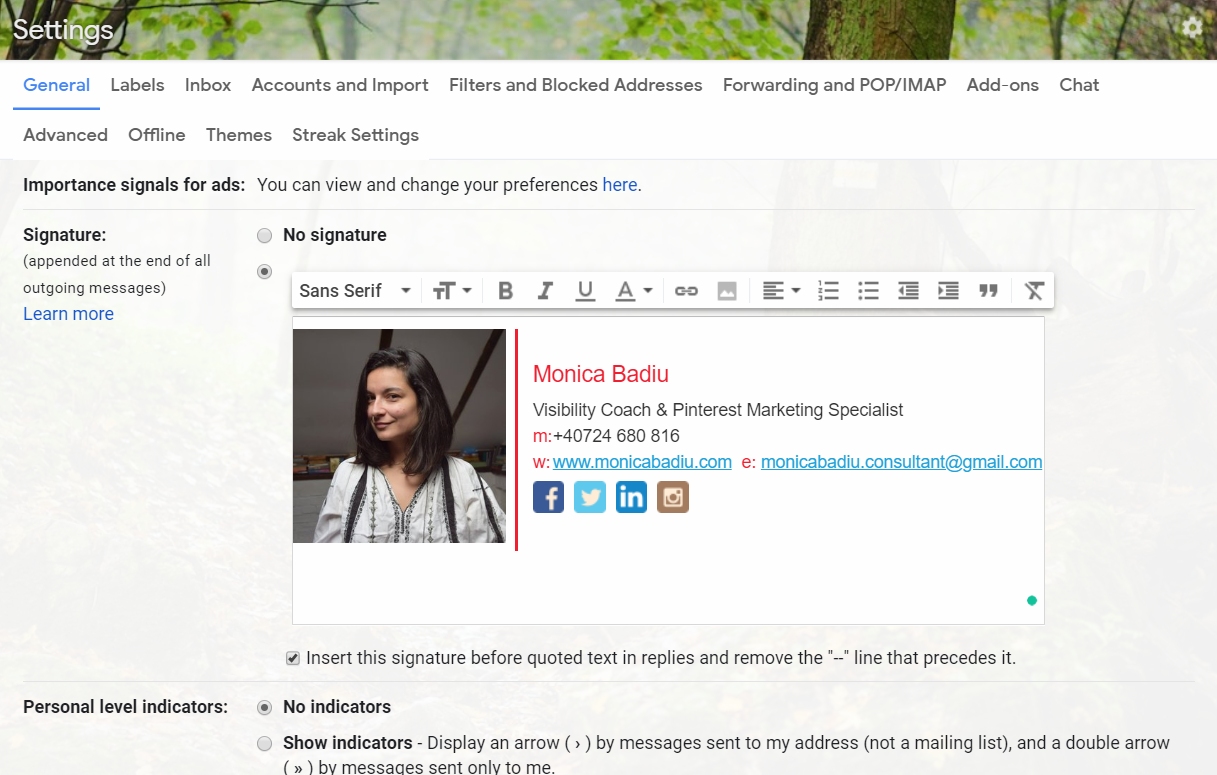This screenshot has height=775, width=1217.
Task: Decrease the indent level
Action: click(908, 291)
